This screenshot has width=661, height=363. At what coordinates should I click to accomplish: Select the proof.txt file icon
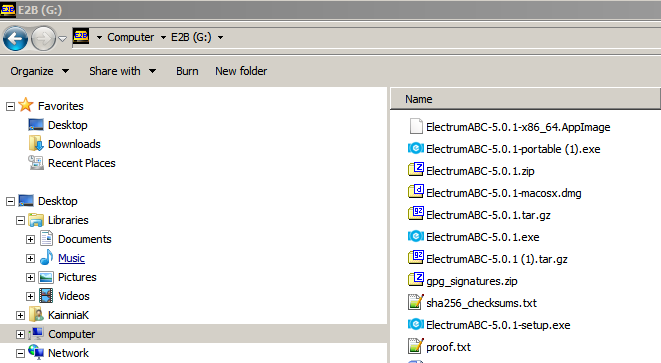click(x=416, y=346)
